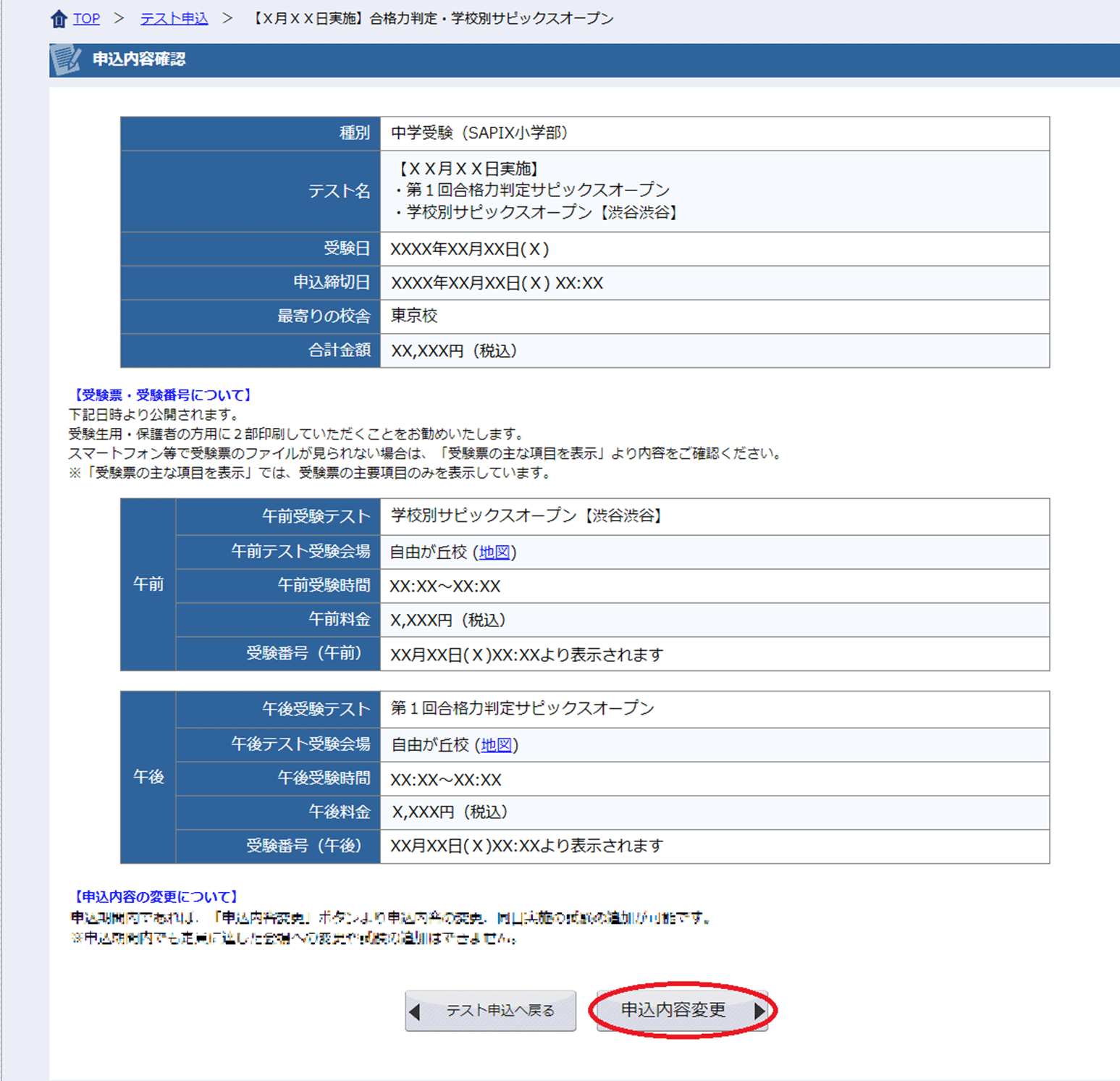Click the 東京校 value in 最寄りの校舎 row
This screenshot has width=1120, height=1081.
pyautogui.click(x=414, y=316)
